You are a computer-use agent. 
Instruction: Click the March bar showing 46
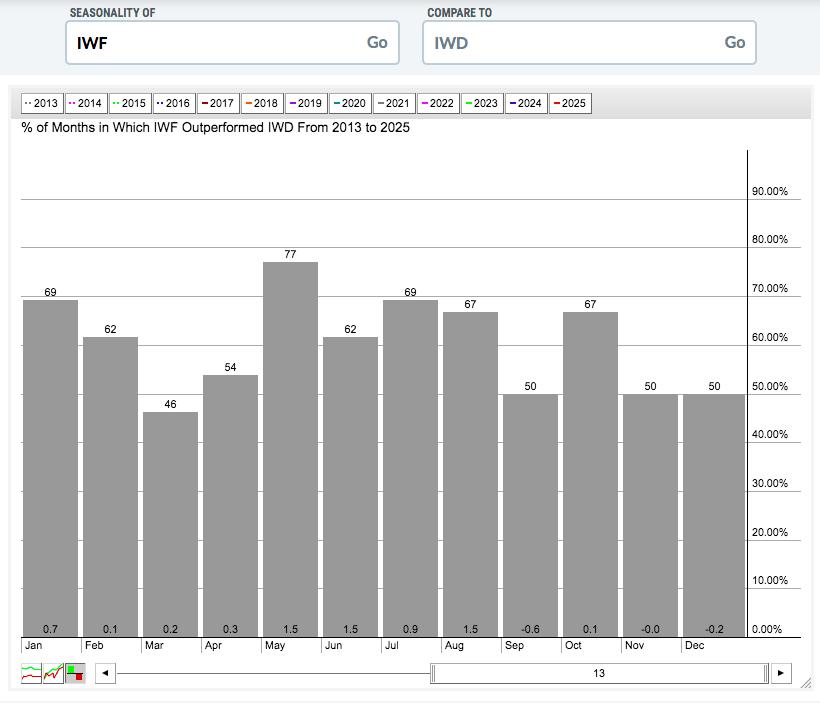coord(170,524)
